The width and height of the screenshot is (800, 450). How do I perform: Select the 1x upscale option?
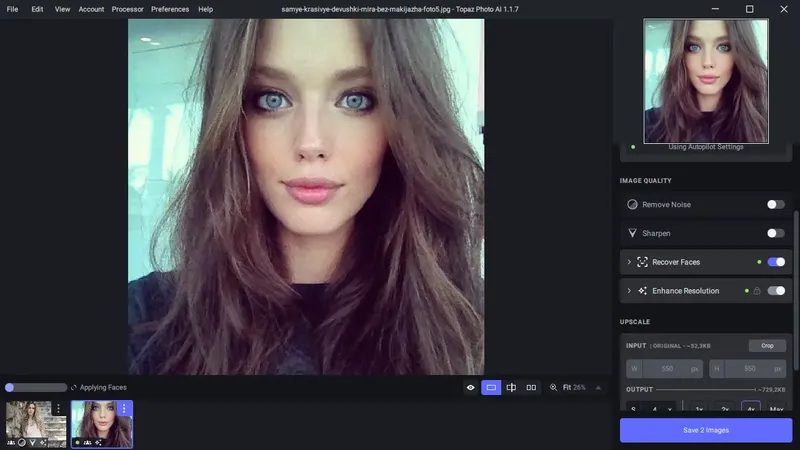[699, 407]
